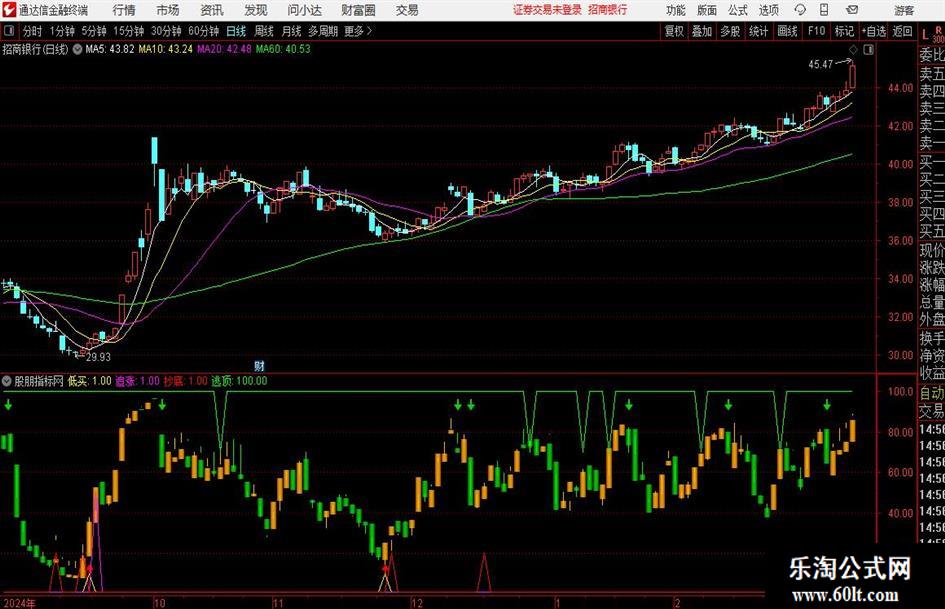945x609 pixels.
Task: Click the mobile phone icon
Action: 824,10
